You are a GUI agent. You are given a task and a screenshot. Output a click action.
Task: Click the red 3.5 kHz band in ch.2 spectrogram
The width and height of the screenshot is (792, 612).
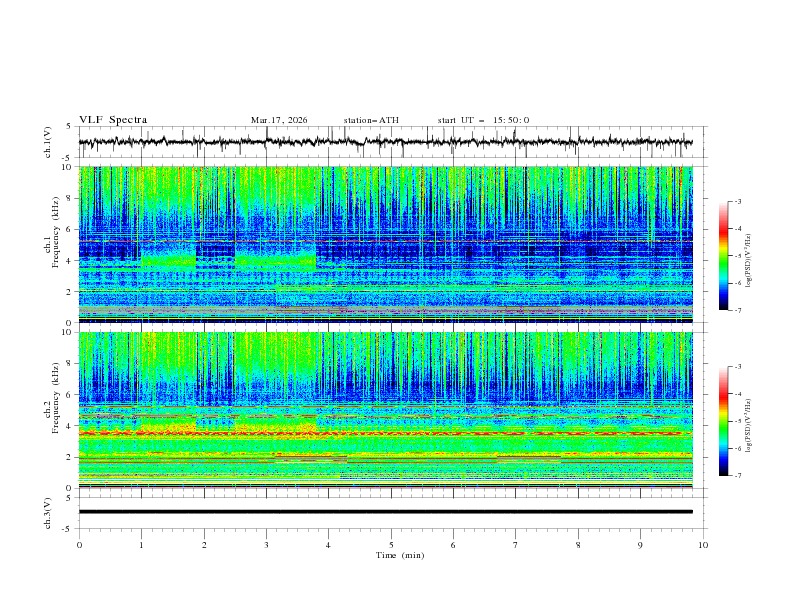click(386, 433)
